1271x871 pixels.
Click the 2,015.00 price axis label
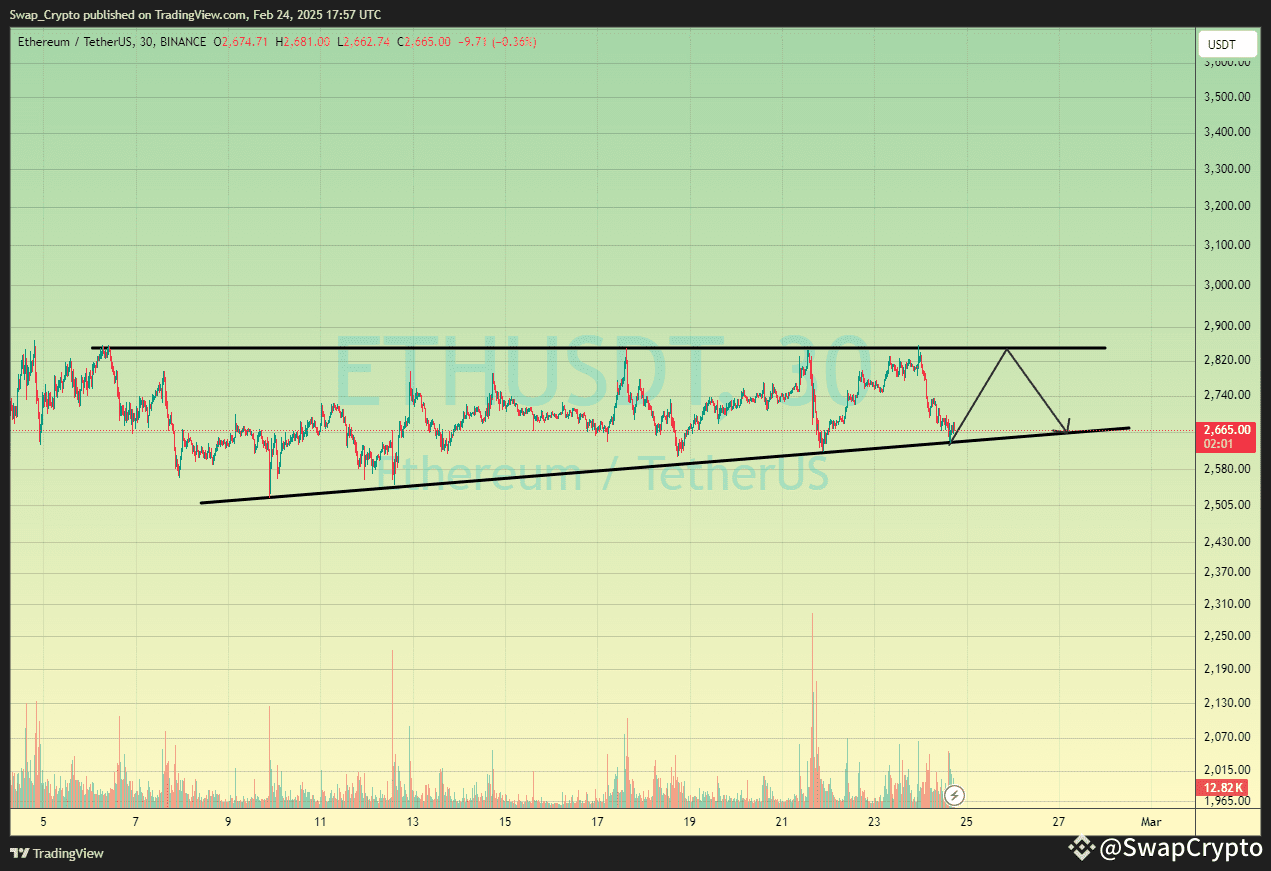pyautogui.click(x=1228, y=770)
